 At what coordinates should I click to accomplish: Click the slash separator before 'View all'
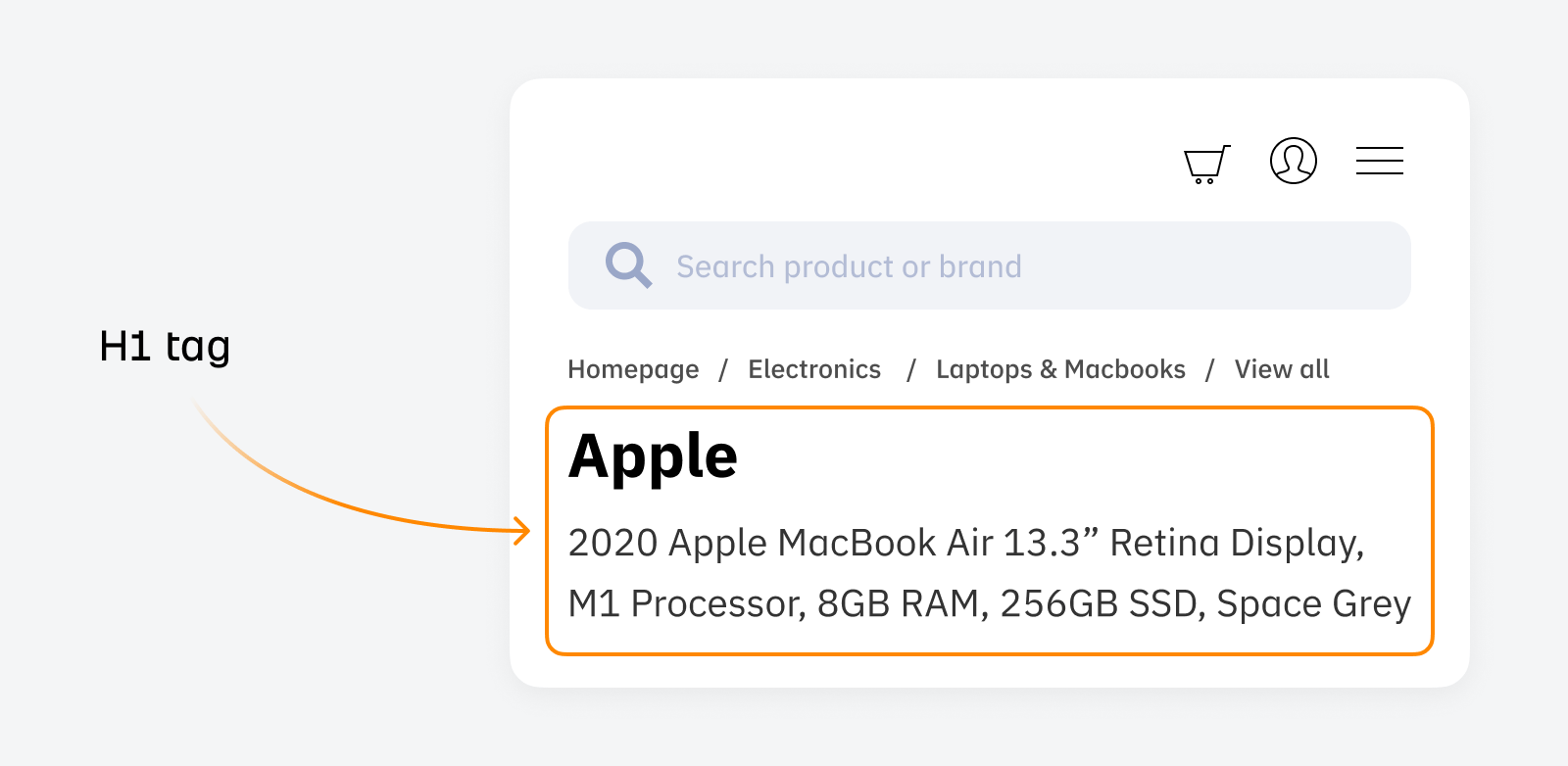click(1210, 369)
